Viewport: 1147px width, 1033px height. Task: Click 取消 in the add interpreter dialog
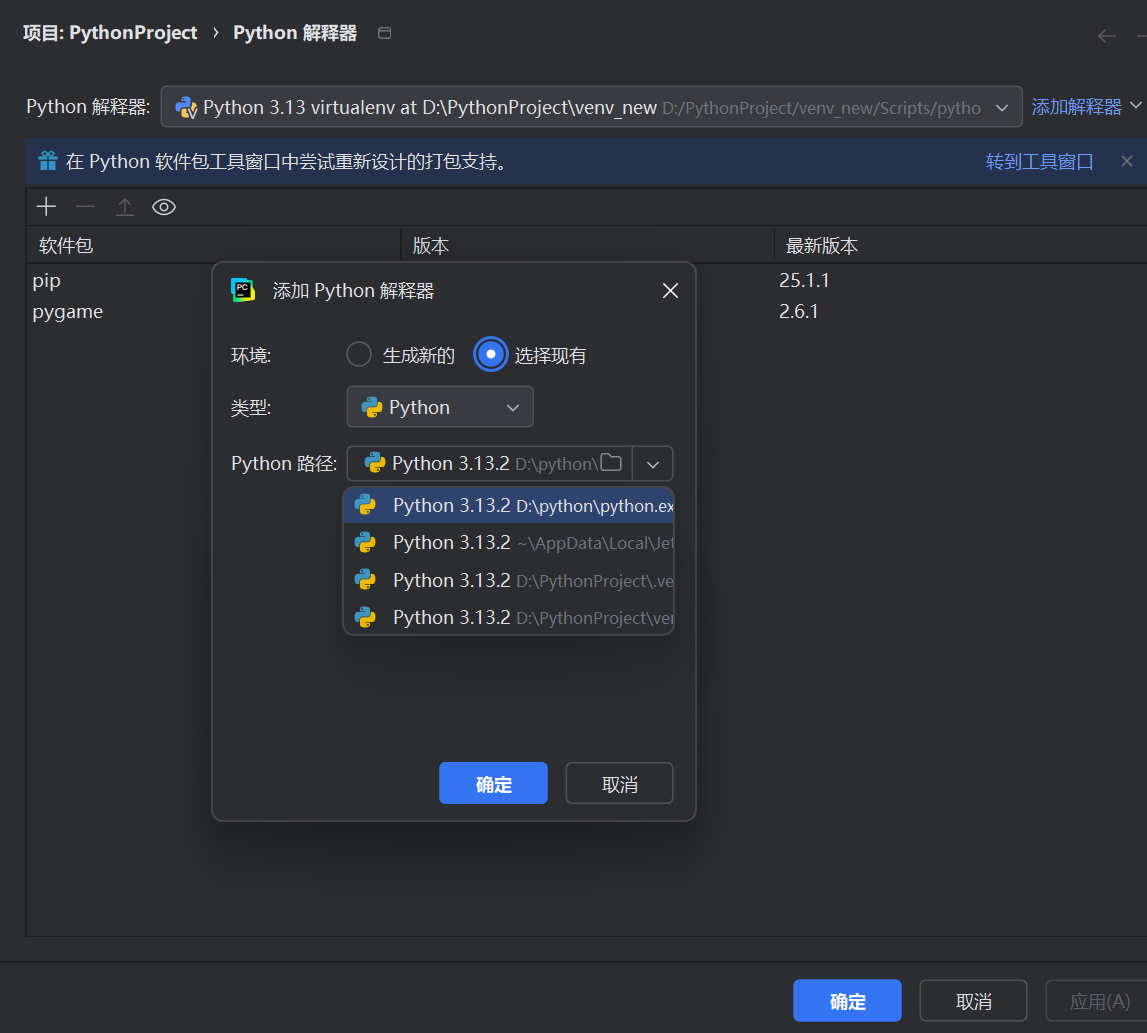coord(619,784)
